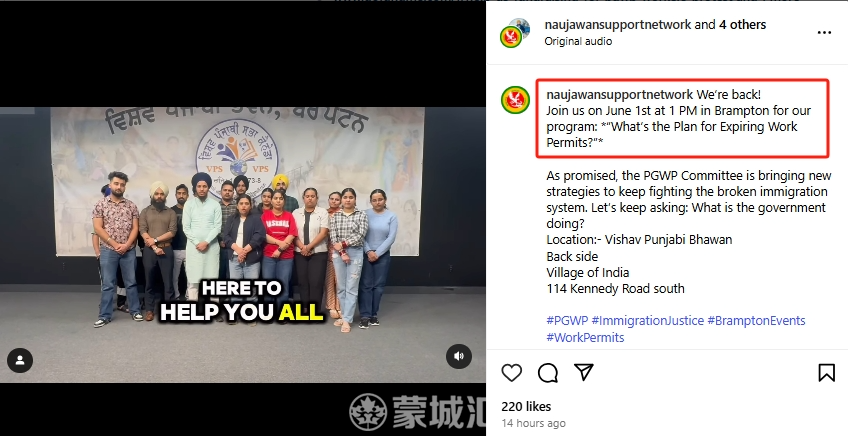View the 220 likes list
848x436 pixels.
(526, 407)
